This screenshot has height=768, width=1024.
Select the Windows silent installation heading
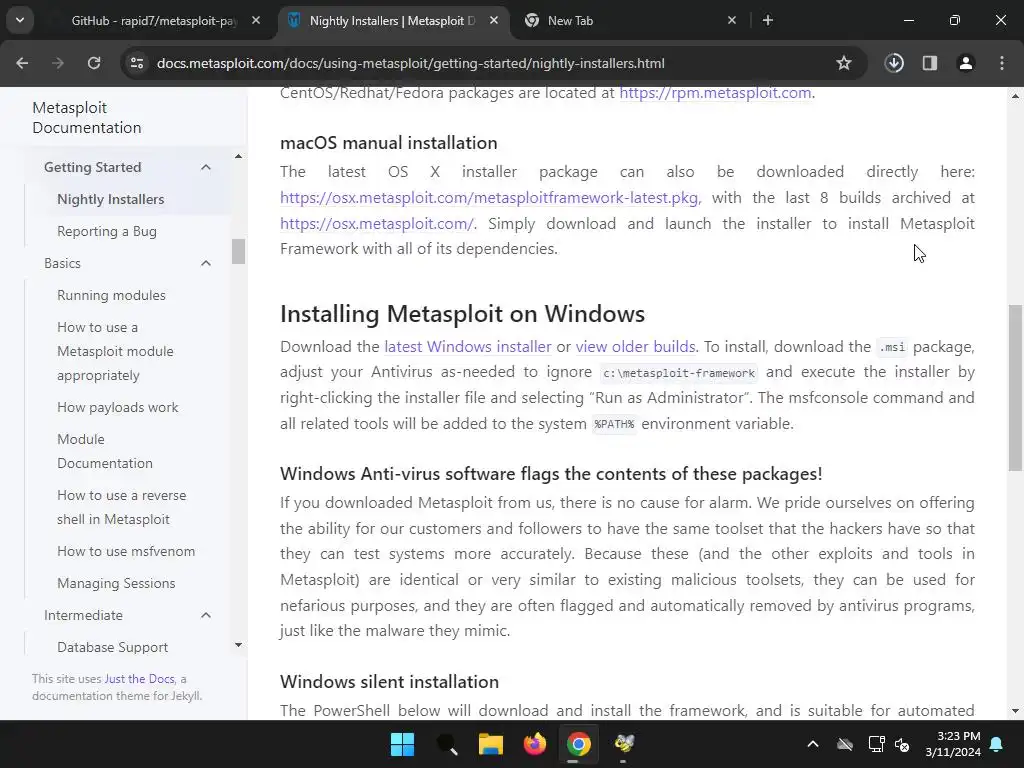coord(389,682)
